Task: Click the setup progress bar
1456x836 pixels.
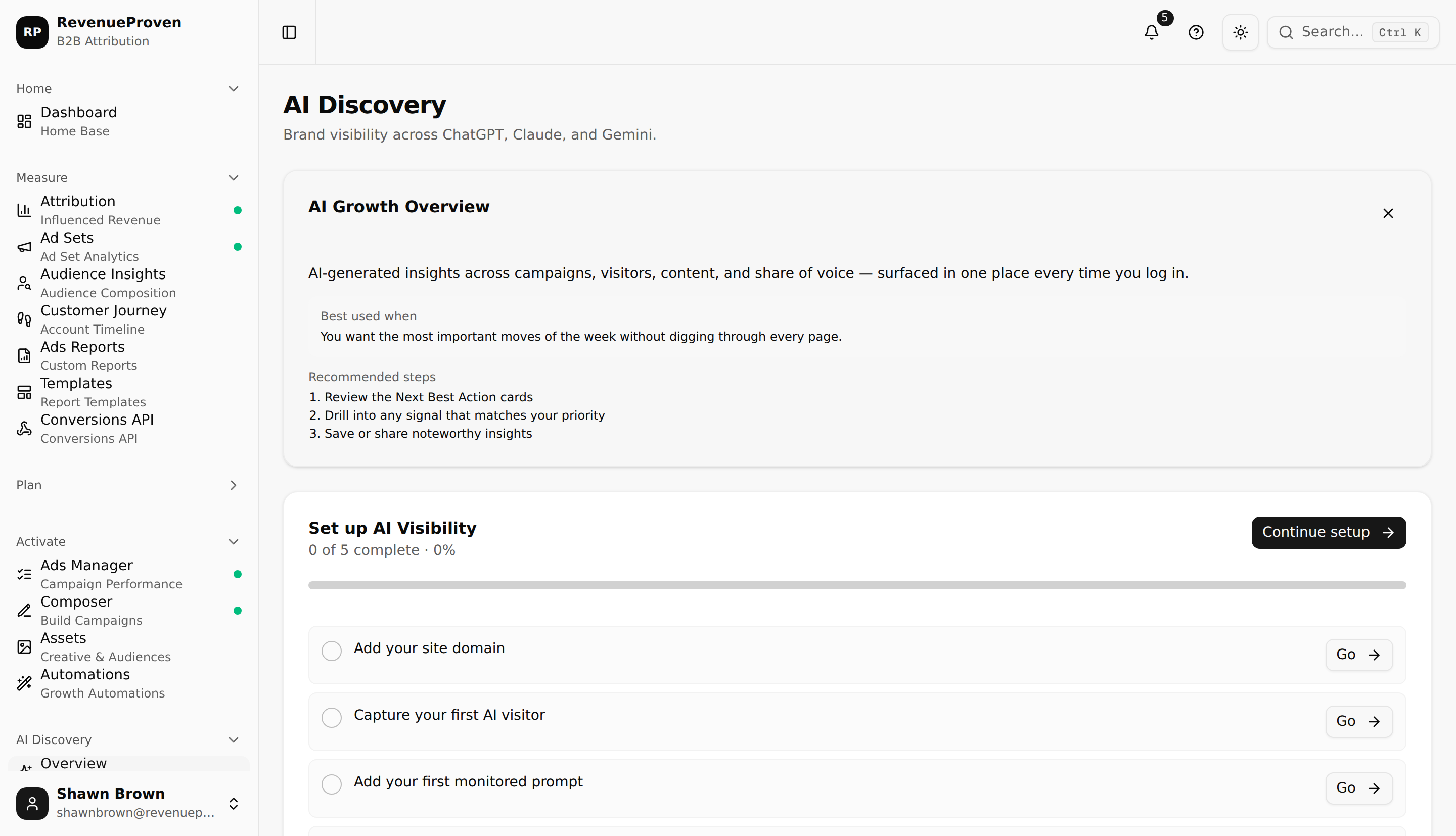Action: (x=856, y=585)
